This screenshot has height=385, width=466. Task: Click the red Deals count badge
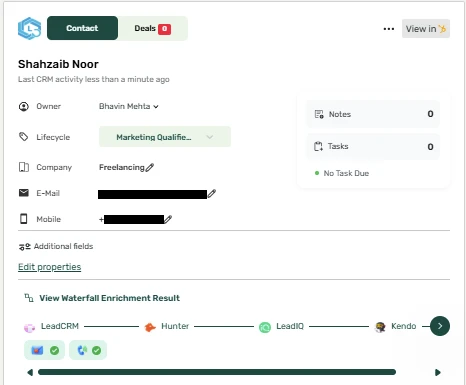click(x=164, y=29)
